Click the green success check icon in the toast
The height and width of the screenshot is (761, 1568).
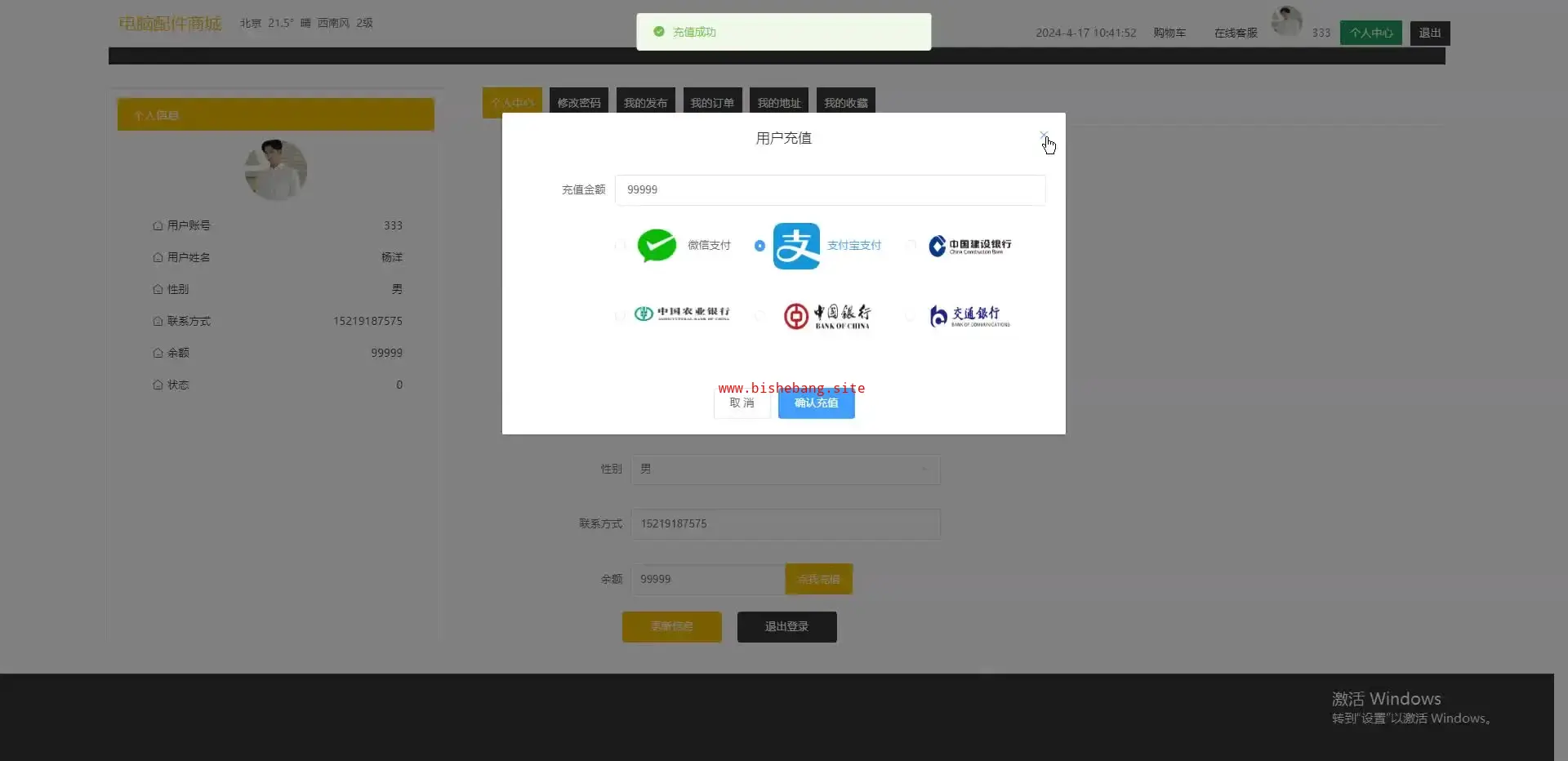coord(659,32)
